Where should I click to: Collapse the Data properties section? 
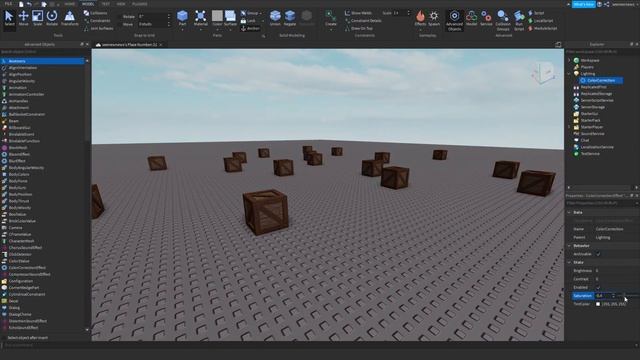[x=569, y=212]
